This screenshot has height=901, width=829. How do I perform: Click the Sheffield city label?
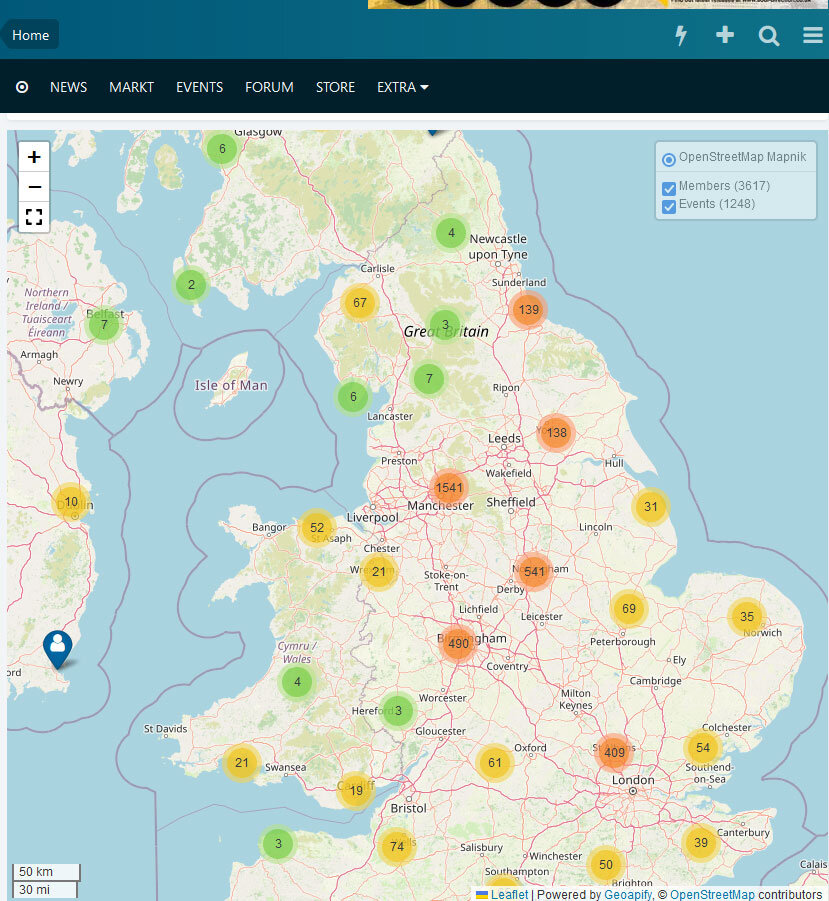[x=511, y=502]
